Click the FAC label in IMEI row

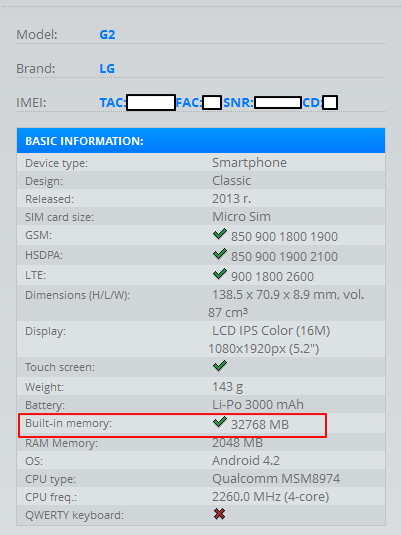(189, 103)
